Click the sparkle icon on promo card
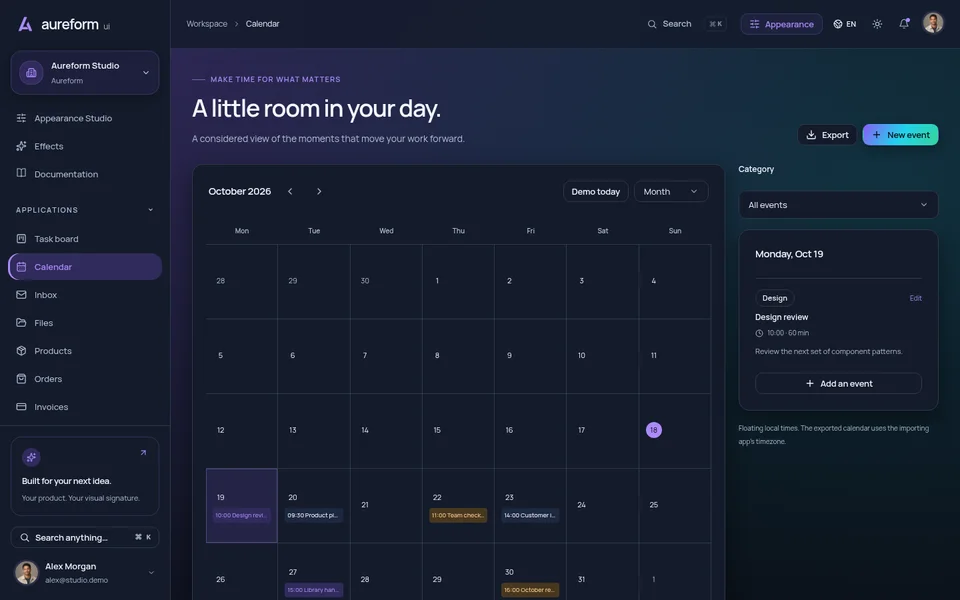960x600 pixels. (31, 457)
